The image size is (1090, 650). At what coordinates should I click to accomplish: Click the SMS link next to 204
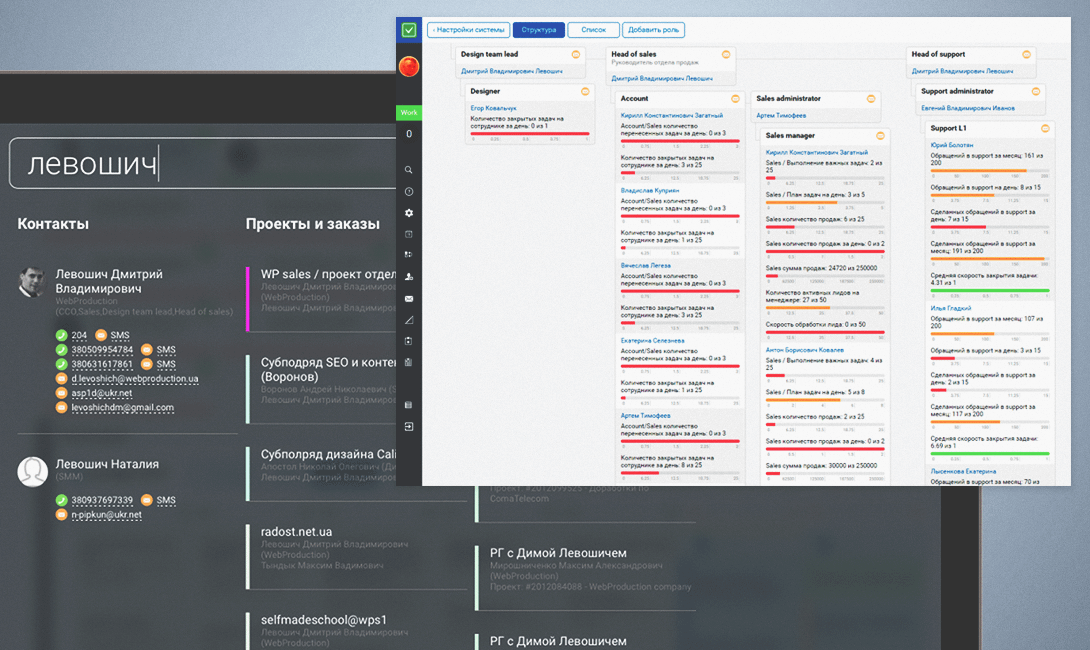[120, 335]
